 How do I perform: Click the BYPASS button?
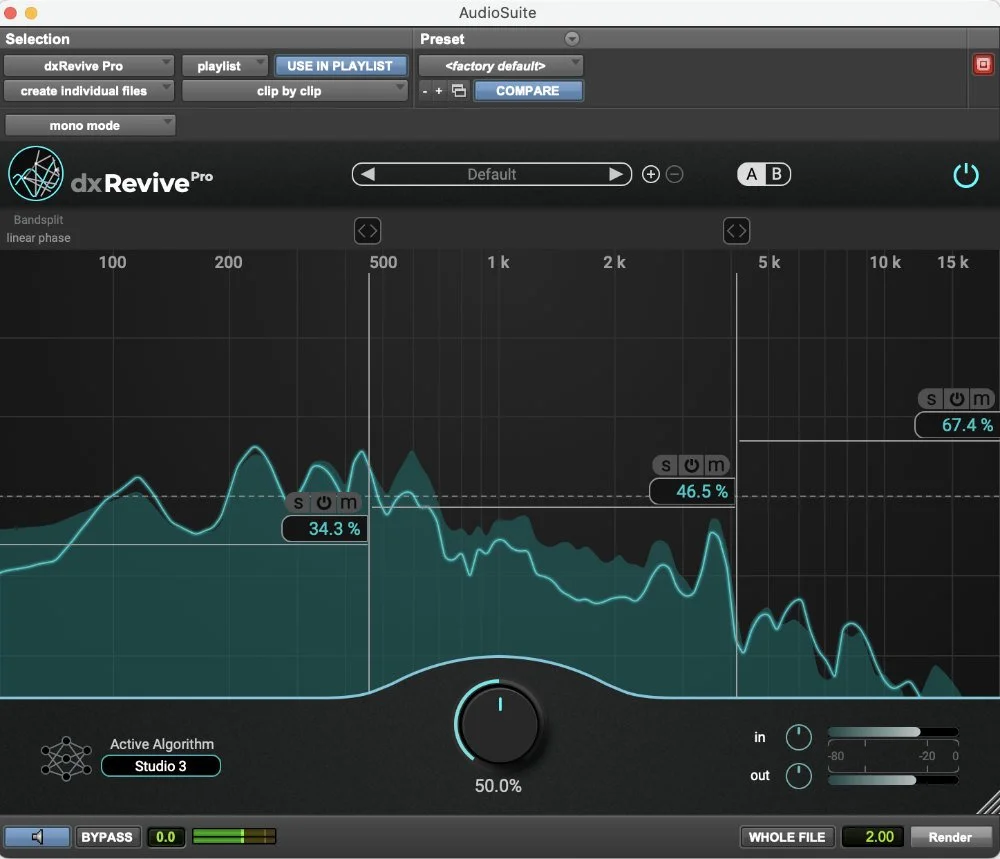tap(107, 837)
